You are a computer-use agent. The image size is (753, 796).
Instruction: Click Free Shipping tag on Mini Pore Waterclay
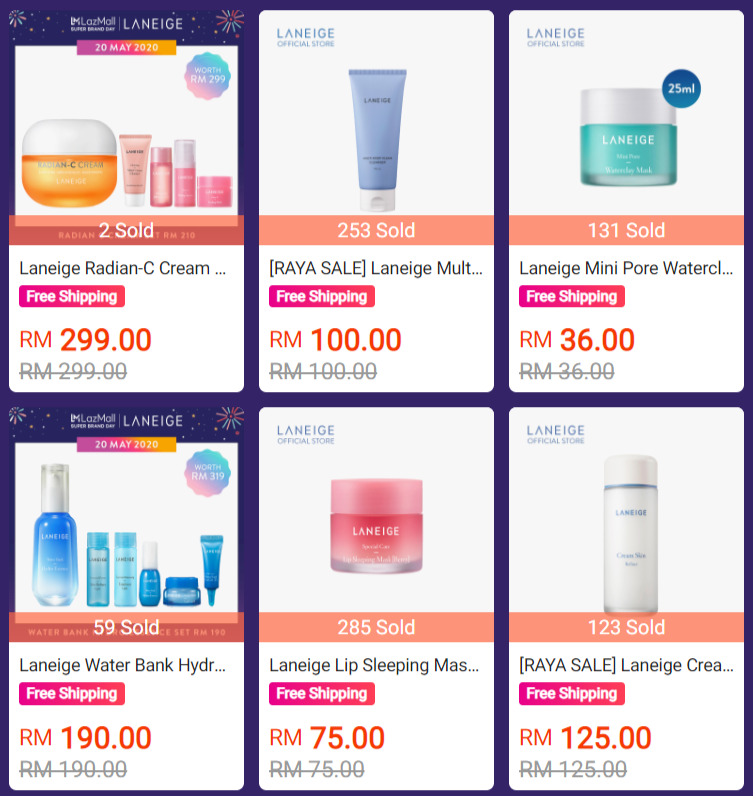click(x=572, y=296)
